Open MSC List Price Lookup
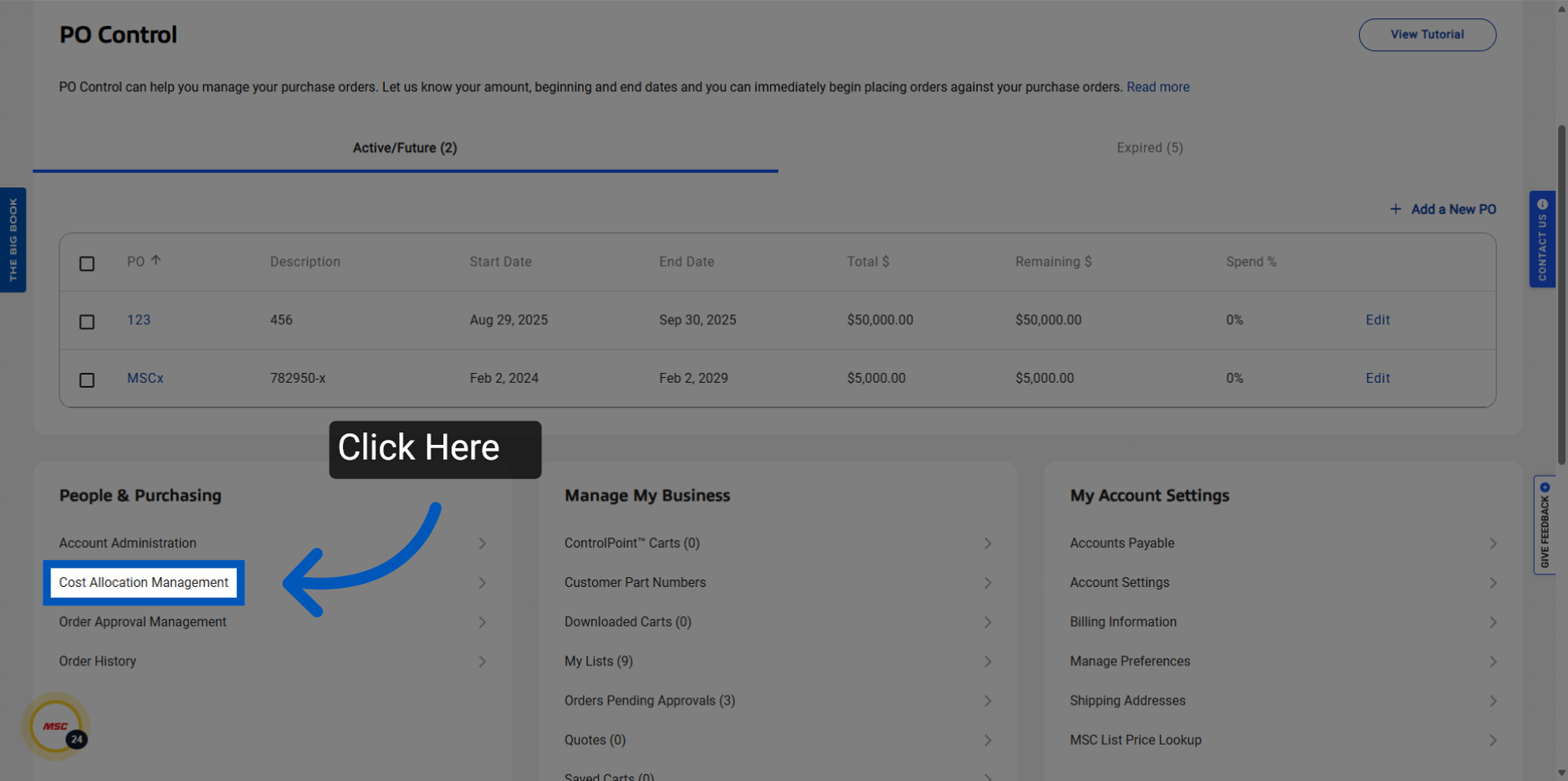The height and width of the screenshot is (781, 1568). coord(1136,740)
